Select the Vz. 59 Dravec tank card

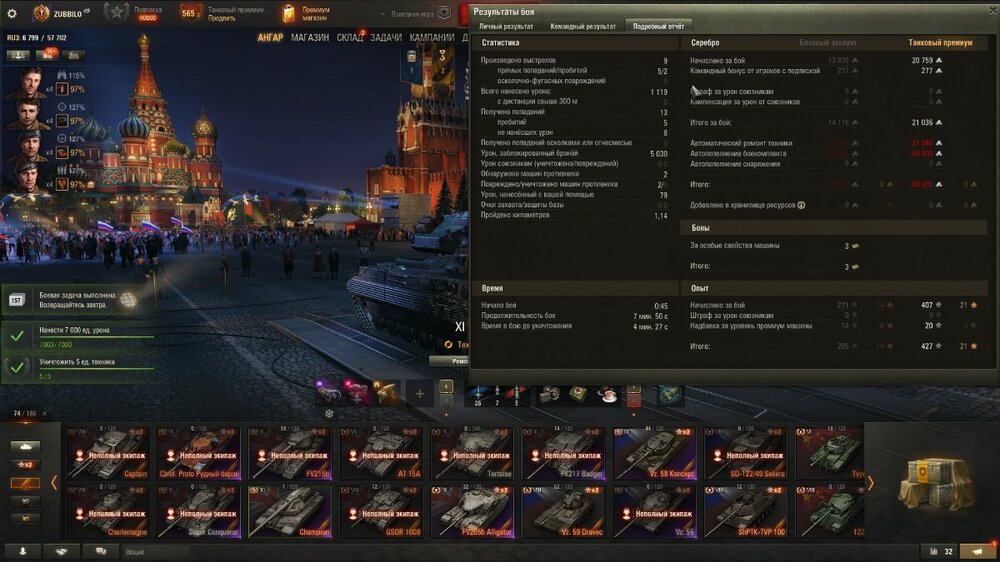coord(563,511)
